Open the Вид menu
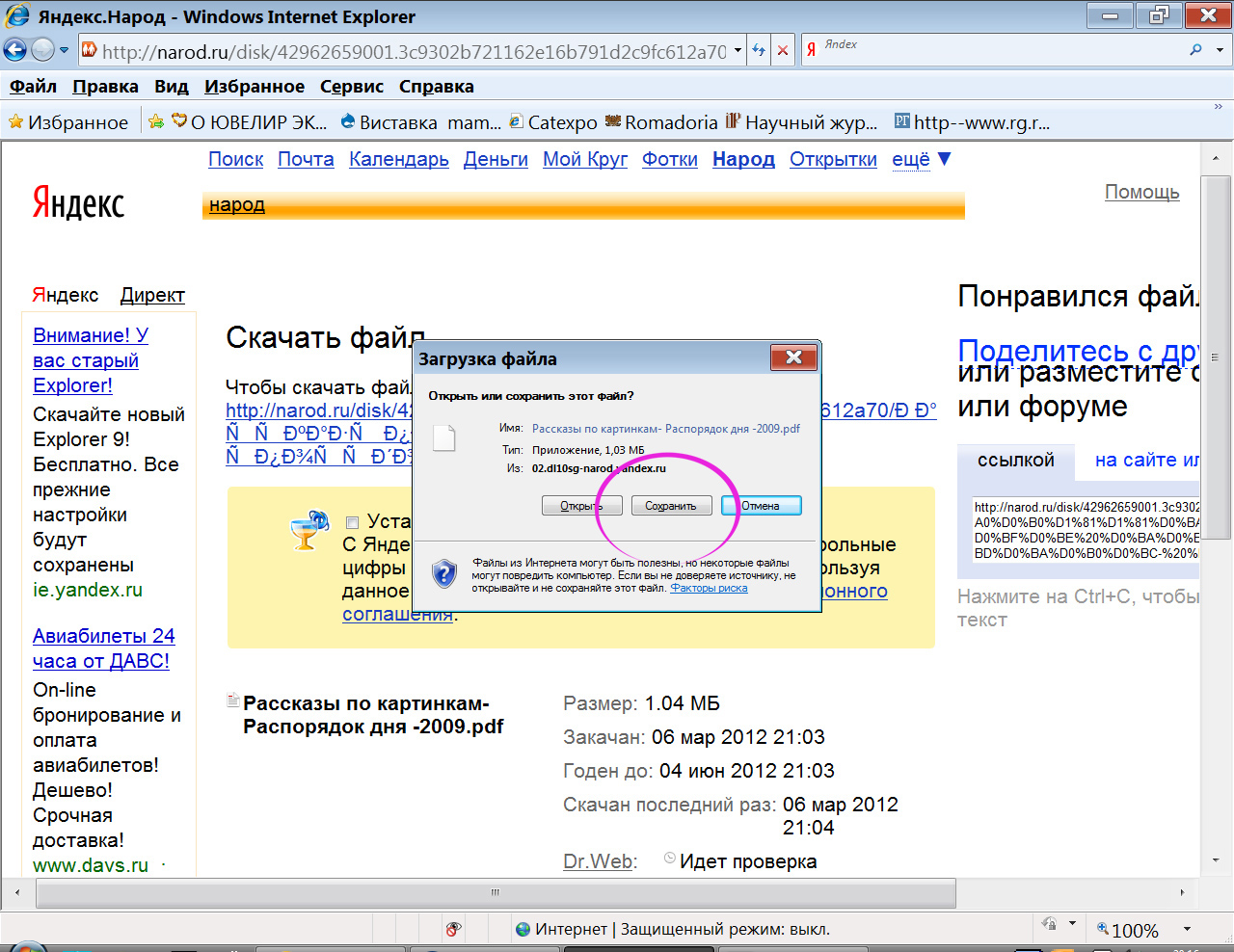 (x=172, y=87)
